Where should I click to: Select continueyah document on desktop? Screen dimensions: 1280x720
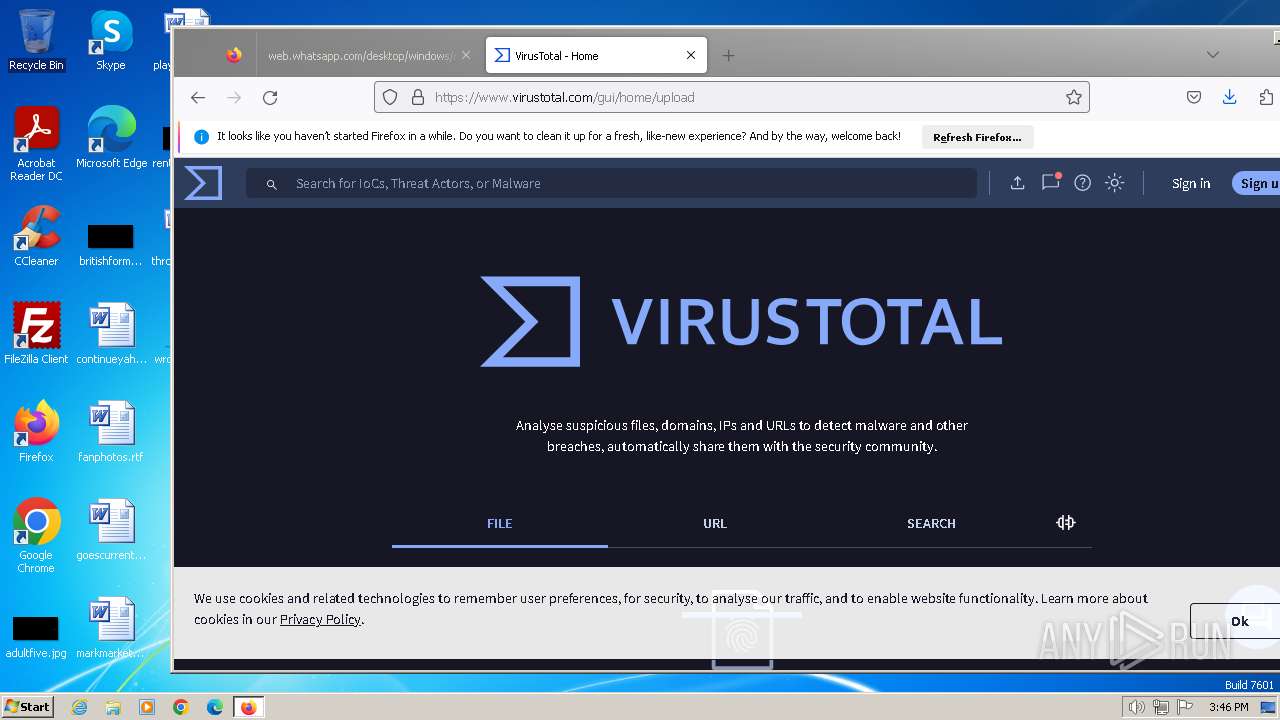pos(111,334)
